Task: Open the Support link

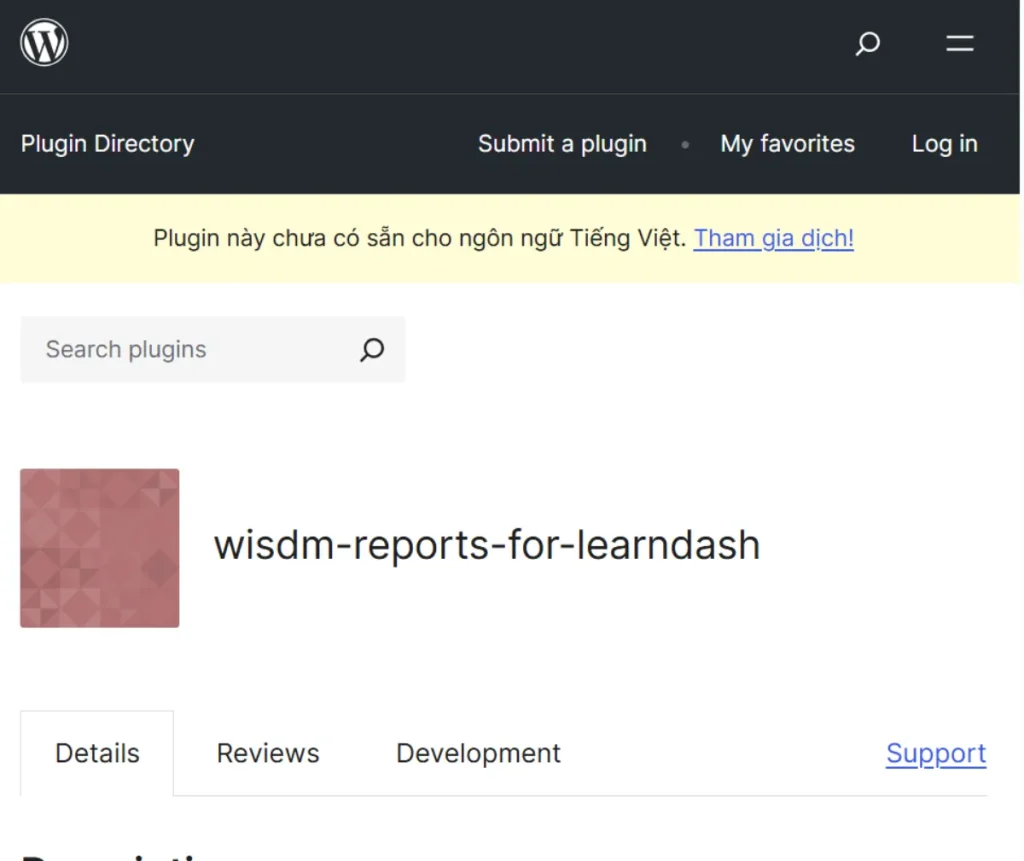Action: point(936,753)
